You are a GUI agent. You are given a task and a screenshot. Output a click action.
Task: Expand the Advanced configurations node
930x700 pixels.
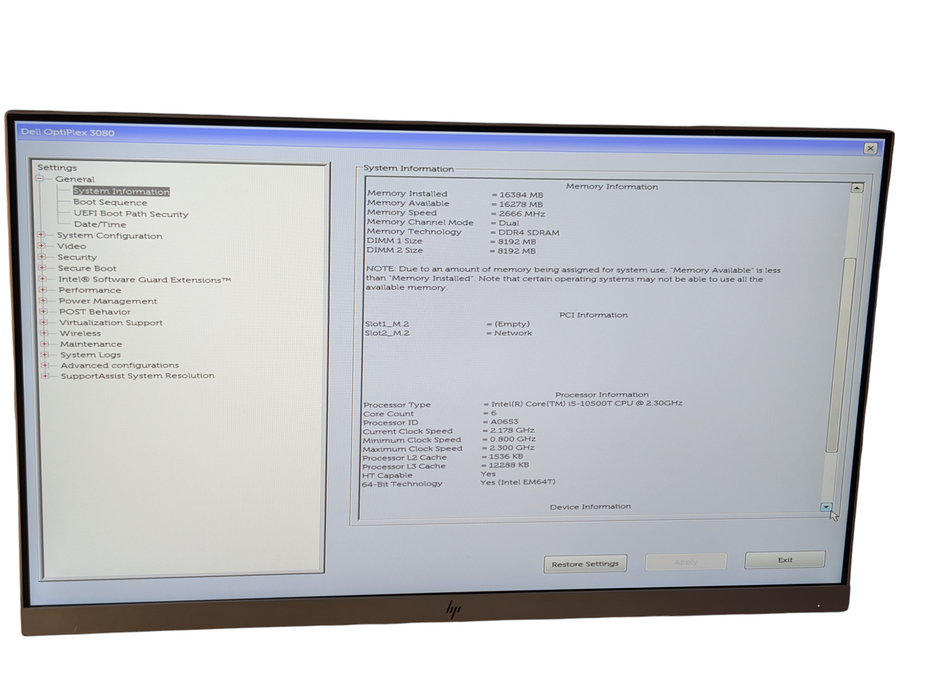[x=44, y=365]
